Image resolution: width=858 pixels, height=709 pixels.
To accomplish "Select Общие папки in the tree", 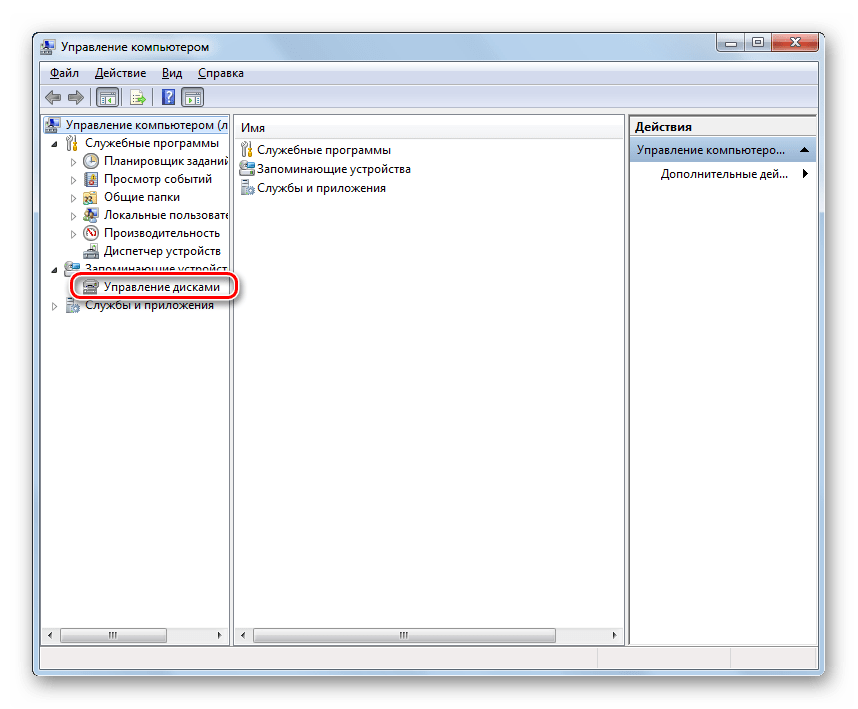I will [141, 197].
